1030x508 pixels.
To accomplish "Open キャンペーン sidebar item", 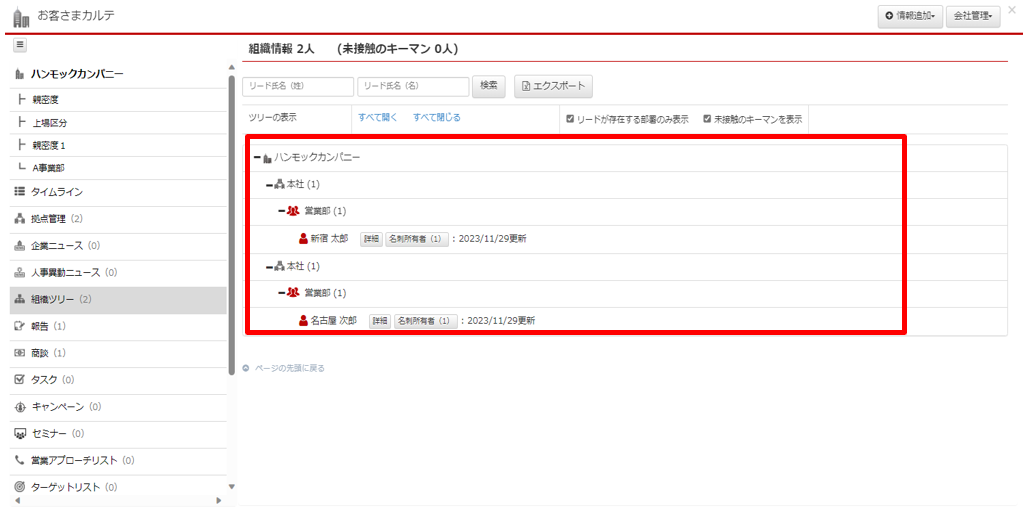I will [57, 407].
